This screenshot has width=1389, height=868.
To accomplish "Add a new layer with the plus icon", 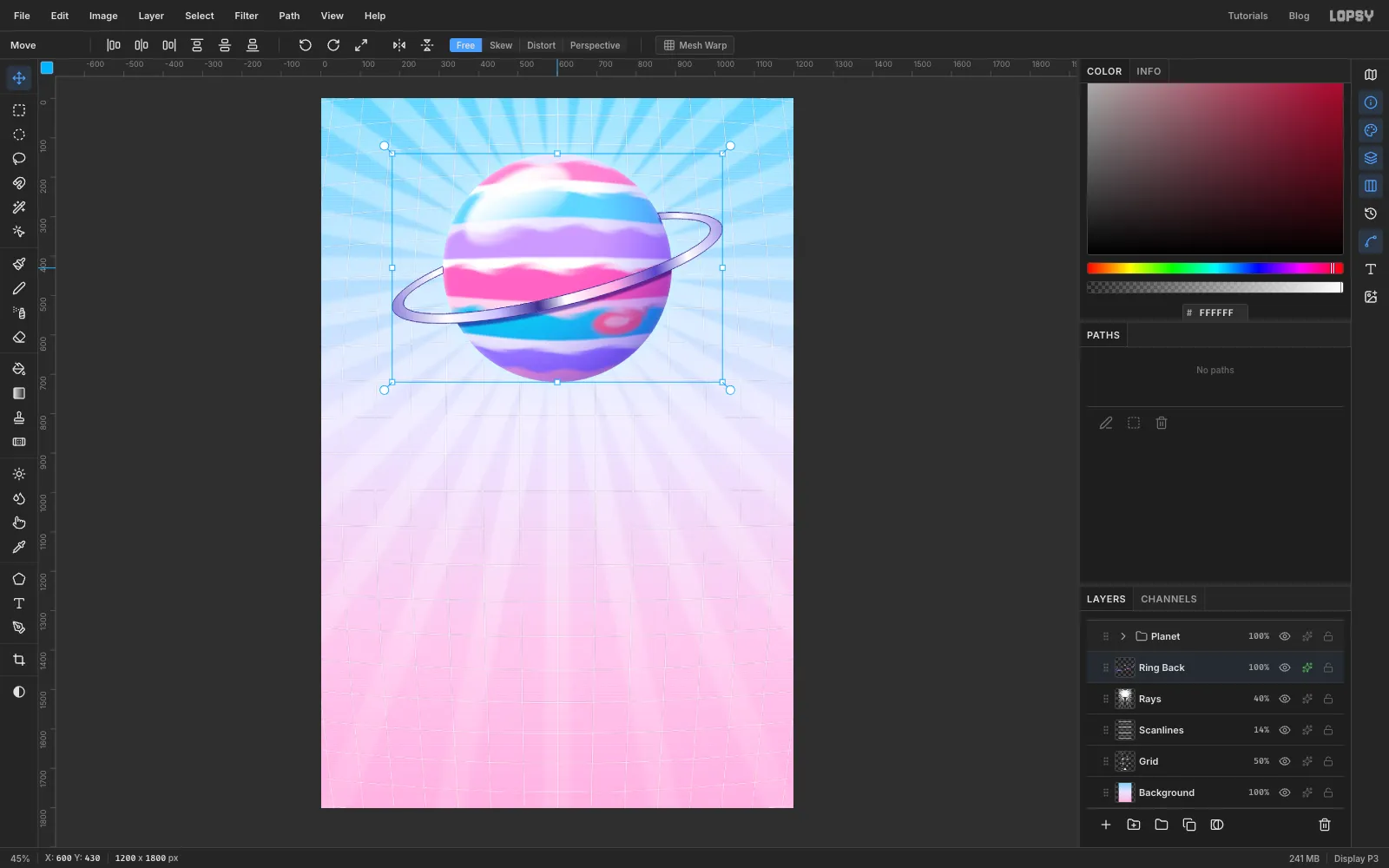I will pyautogui.click(x=1106, y=825).
